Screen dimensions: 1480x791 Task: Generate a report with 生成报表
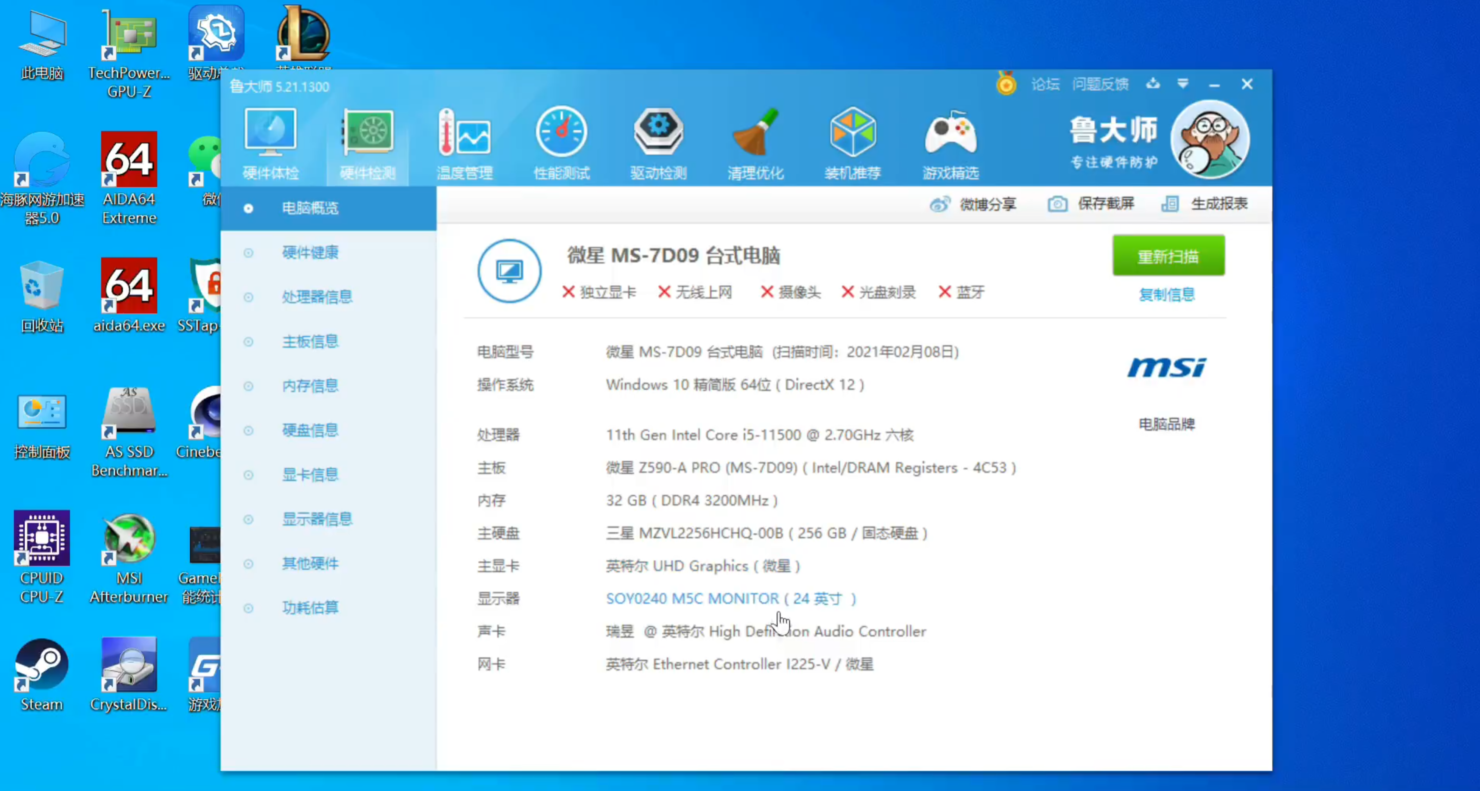(x=1205, y=204)
